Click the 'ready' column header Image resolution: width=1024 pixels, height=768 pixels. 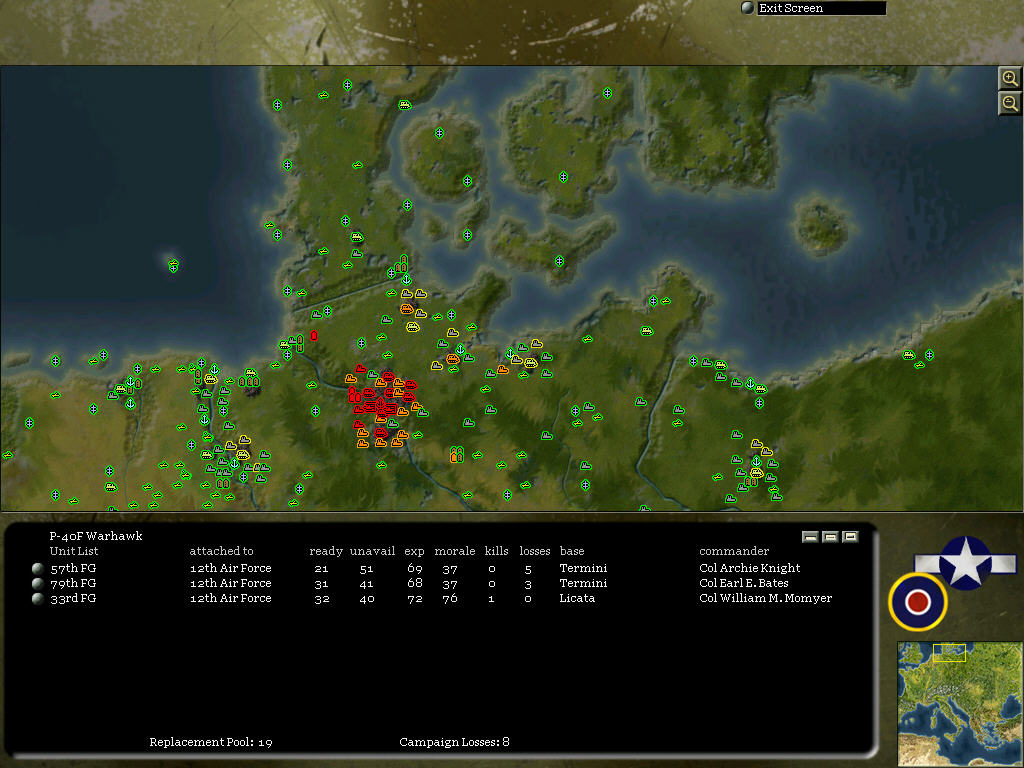click(x=326, y=551)
